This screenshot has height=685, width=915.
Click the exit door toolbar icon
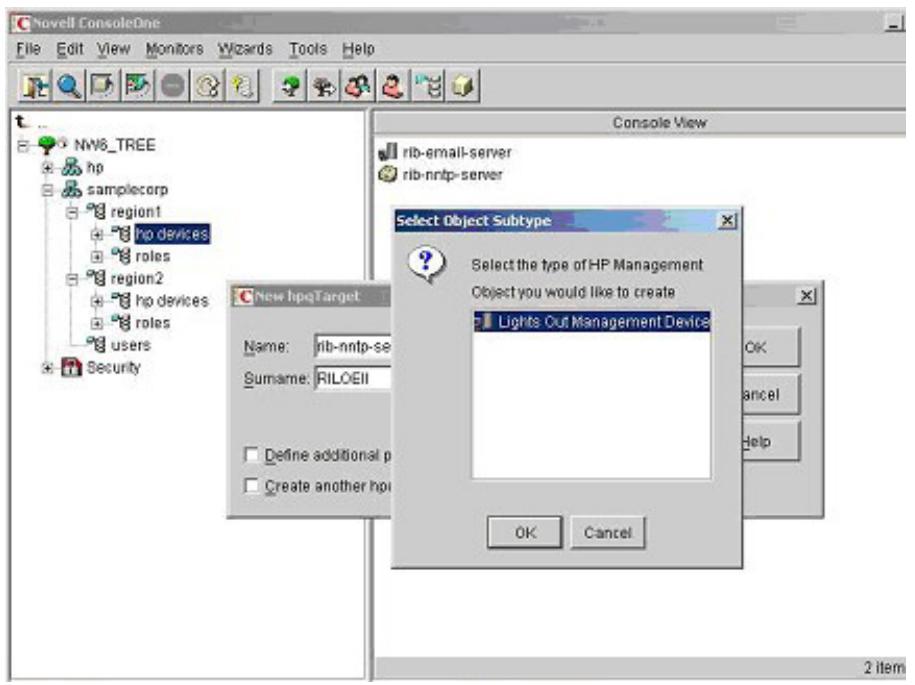pyautogui.click(x=35, y=86)
